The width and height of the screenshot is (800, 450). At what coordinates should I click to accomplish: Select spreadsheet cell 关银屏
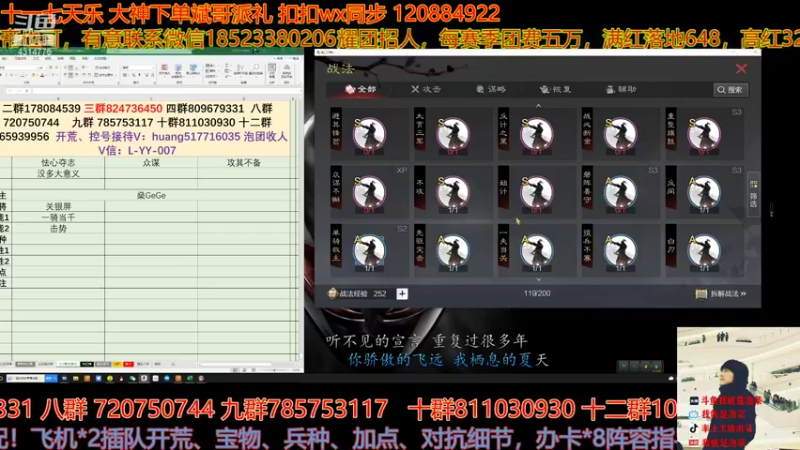[58, 206]
